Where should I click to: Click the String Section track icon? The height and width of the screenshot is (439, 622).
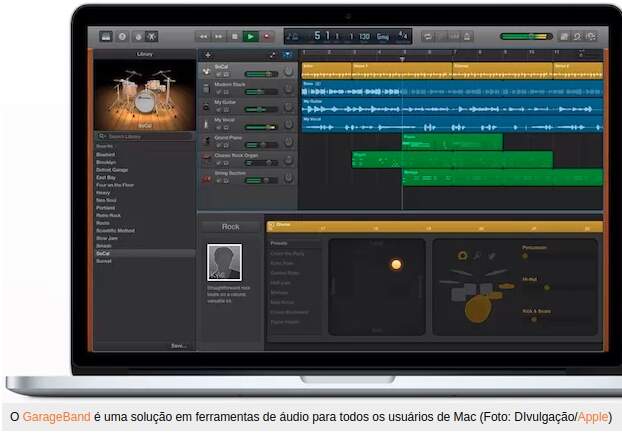pyautogui.click(x=206, y=176)
